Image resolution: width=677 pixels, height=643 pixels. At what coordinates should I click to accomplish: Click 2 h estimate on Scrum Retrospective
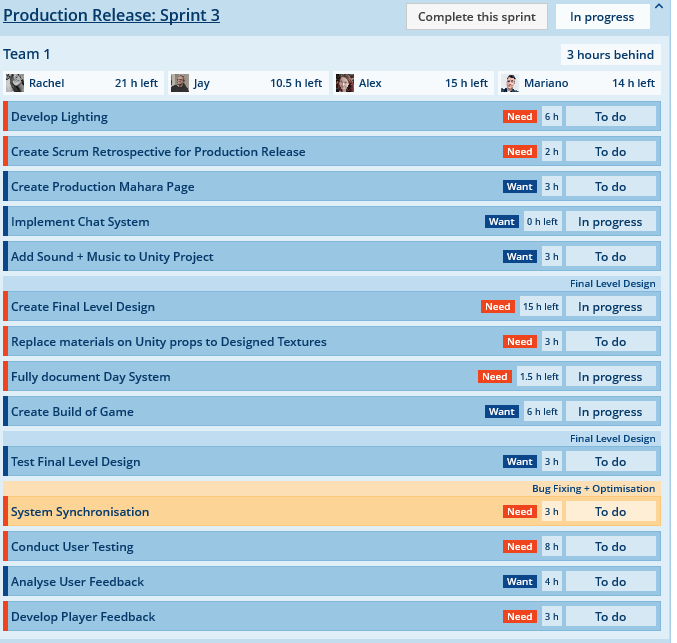click(x=551, y=152)
